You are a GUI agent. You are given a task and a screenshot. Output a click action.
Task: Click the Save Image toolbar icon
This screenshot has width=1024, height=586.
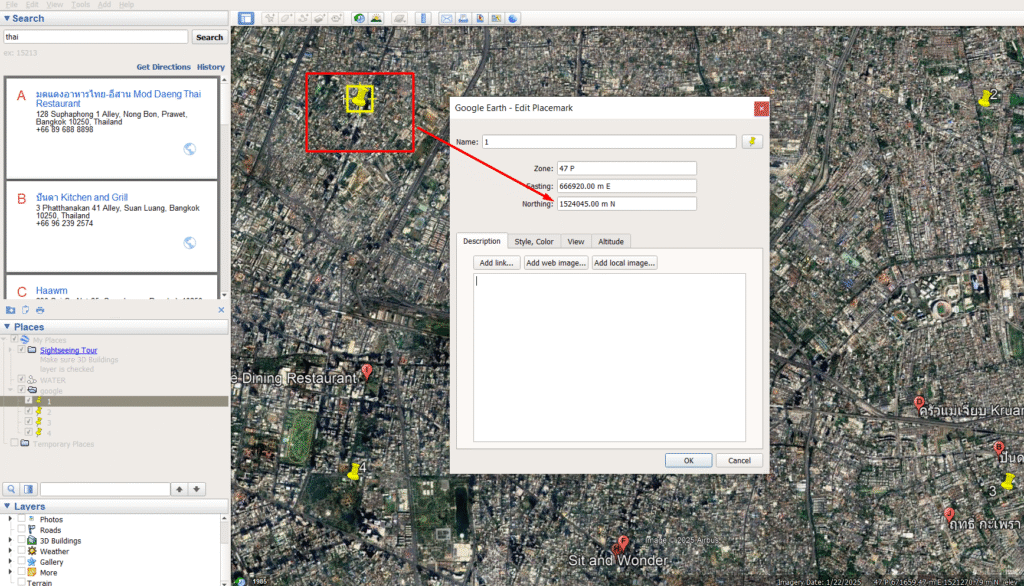tap(480, 18)
